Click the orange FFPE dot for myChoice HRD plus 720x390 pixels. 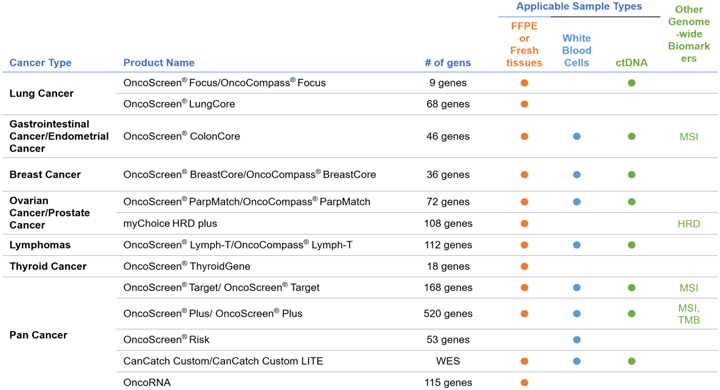click(524, 224)
